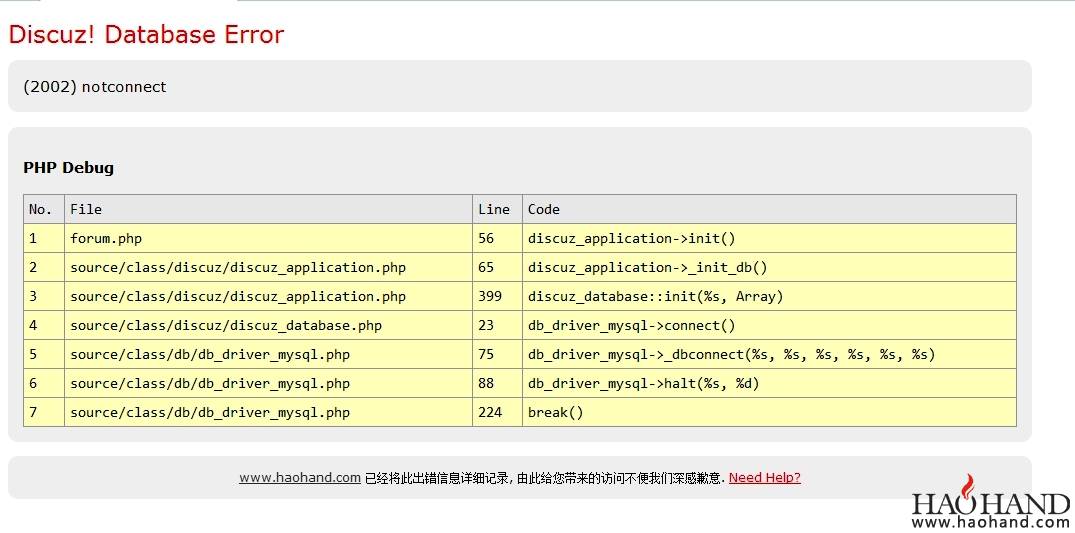
Task: Select the Chinese apology message in footer
Action: 545,478
